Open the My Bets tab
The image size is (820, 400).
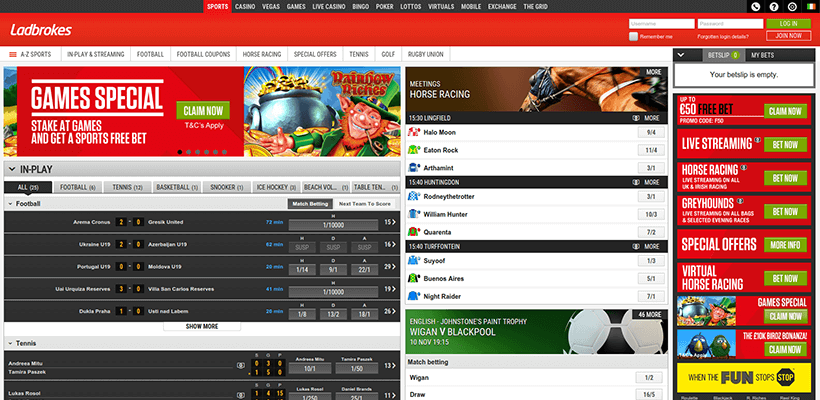click(x=763, y=54)
